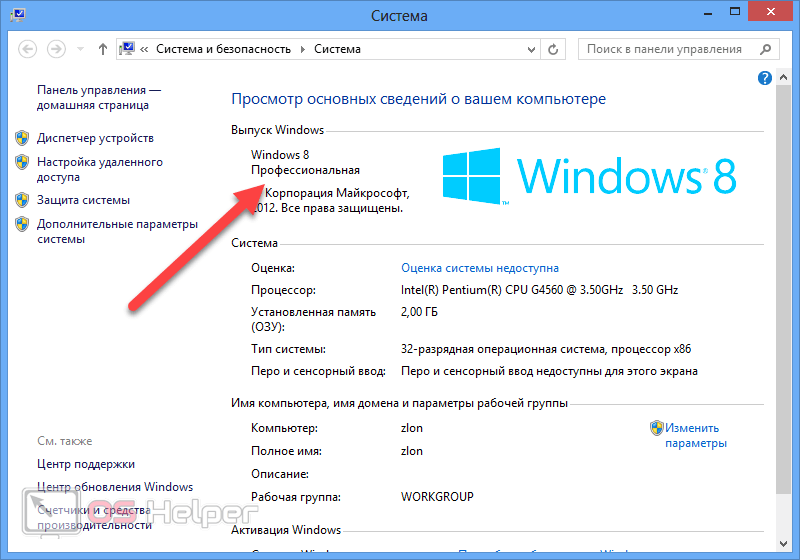Click the vertical scrollbar thumb
This screenshot has height=560, width=800.
[x=784, y=289]
